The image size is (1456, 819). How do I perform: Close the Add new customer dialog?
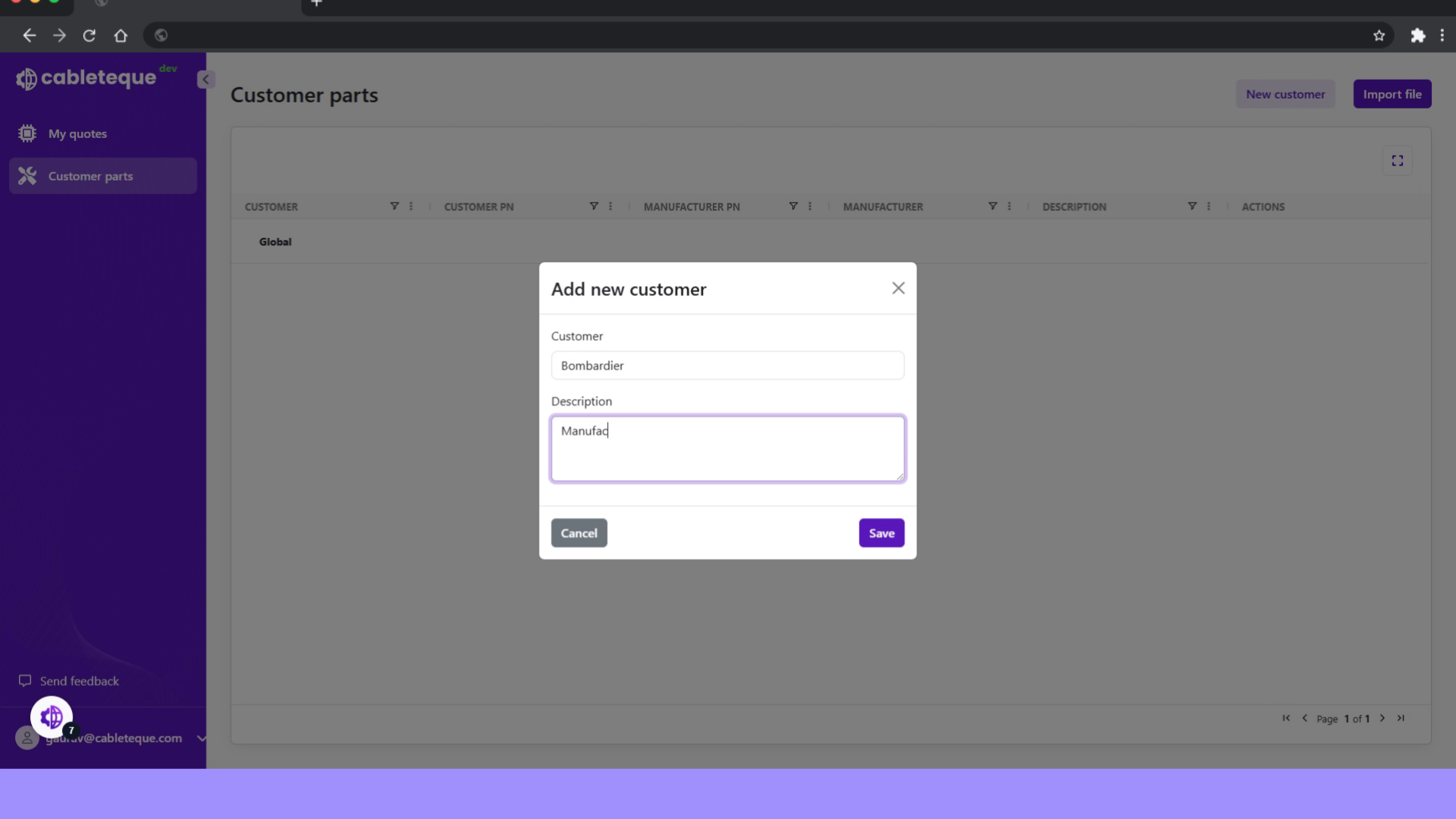click(x=898, y=288)
